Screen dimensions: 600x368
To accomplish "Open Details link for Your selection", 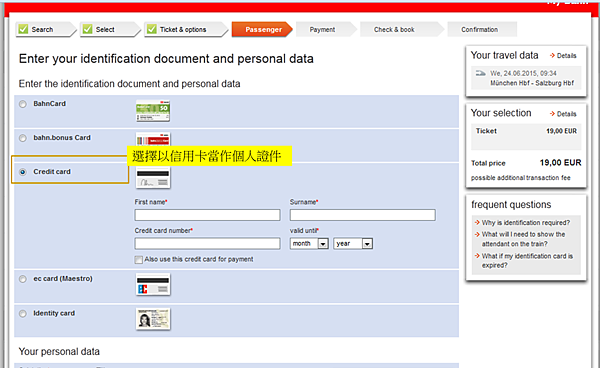I will tap(563, 114).
